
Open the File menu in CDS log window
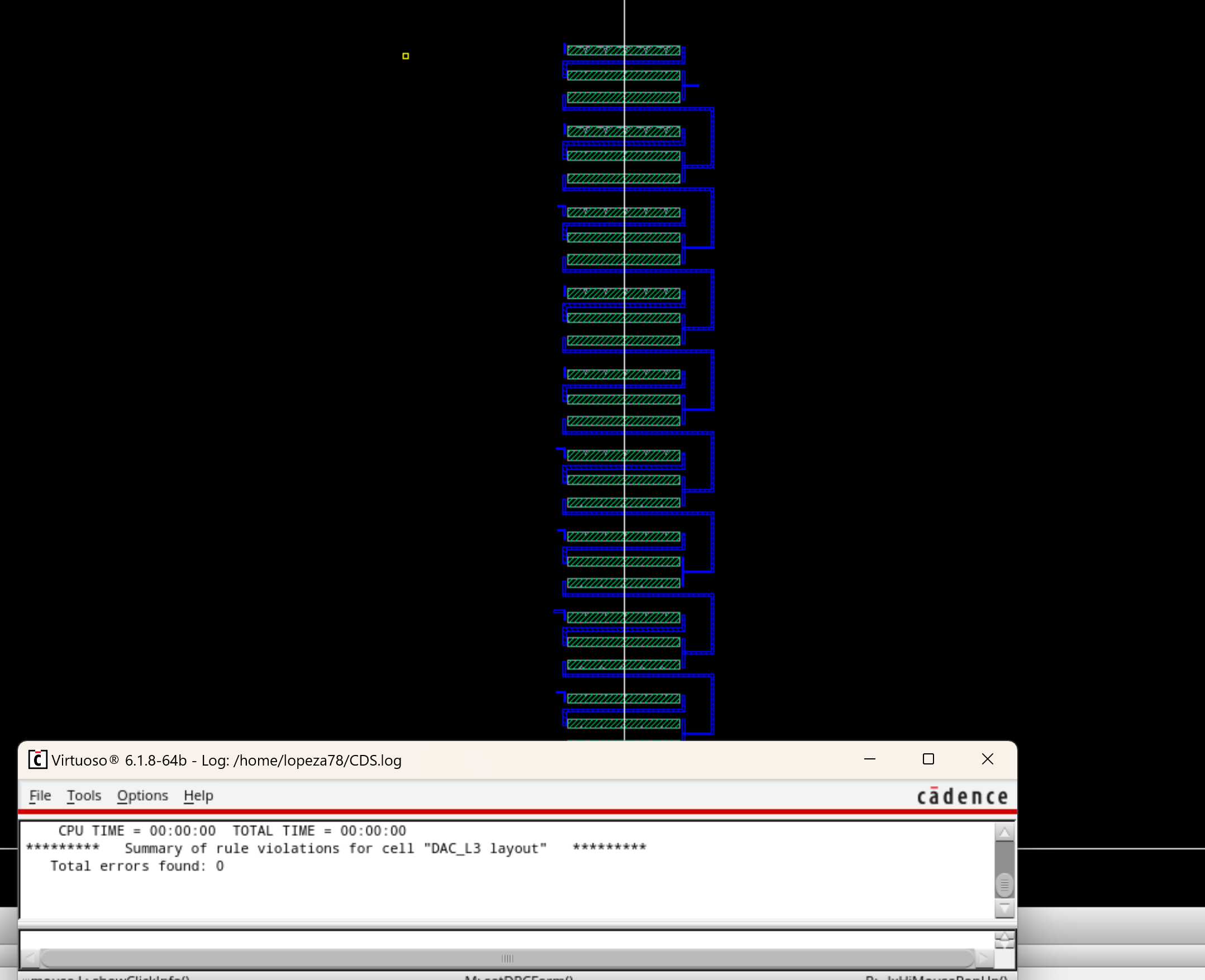(x=40, y=795)
